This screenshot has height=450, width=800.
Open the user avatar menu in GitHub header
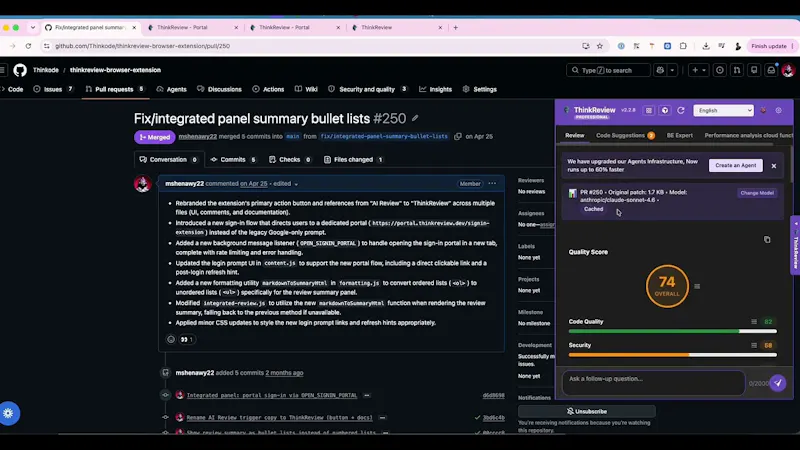[x=788, y=70]
